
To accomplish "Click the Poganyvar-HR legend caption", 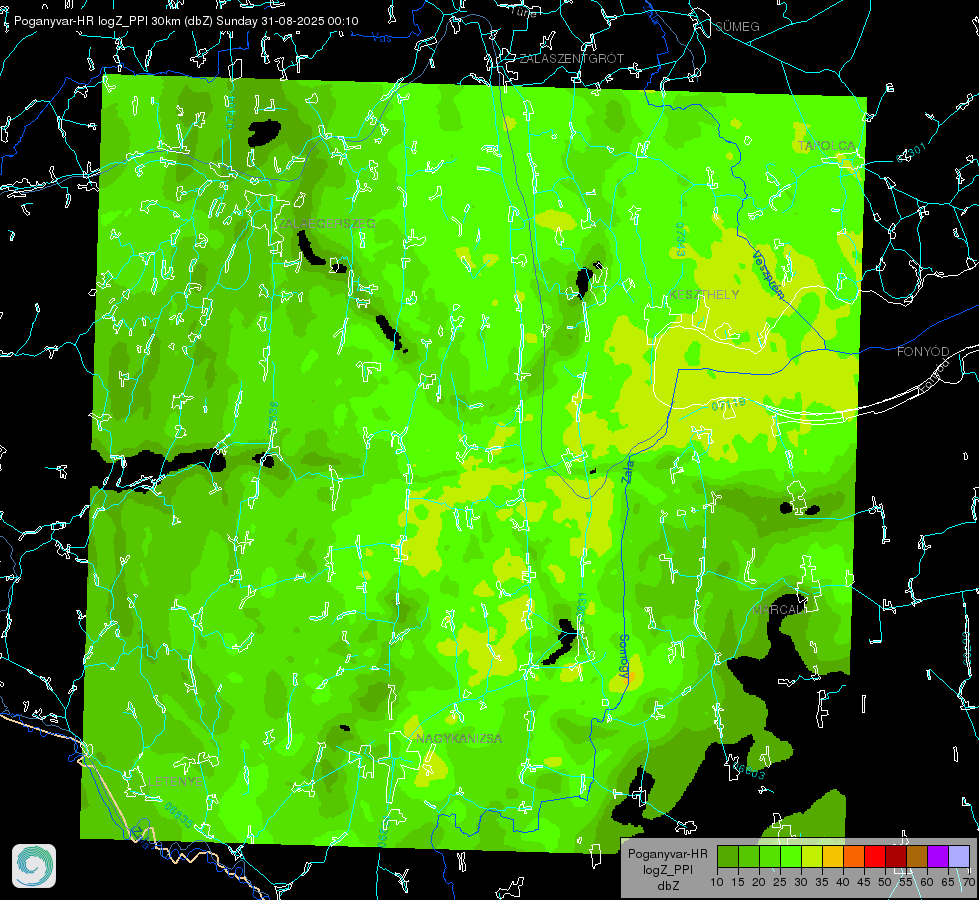I will pos(668,853).
